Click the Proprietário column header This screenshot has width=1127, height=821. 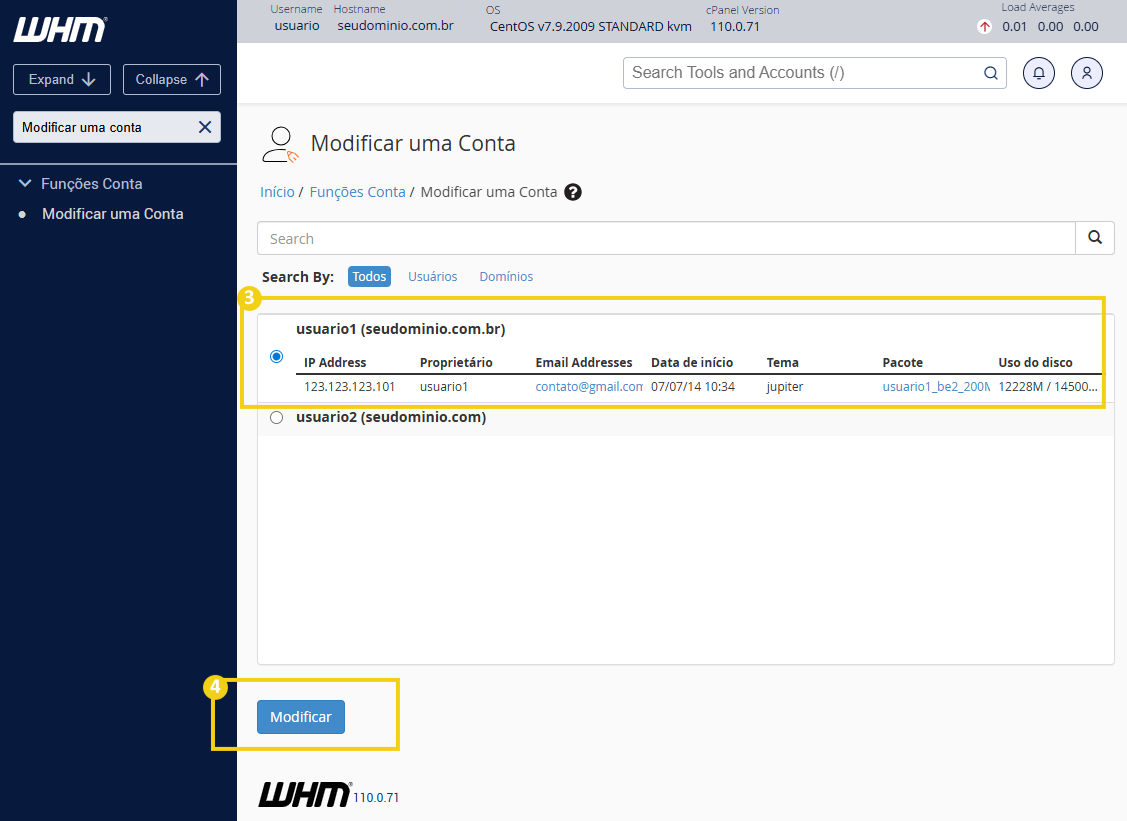click(456, 363)
